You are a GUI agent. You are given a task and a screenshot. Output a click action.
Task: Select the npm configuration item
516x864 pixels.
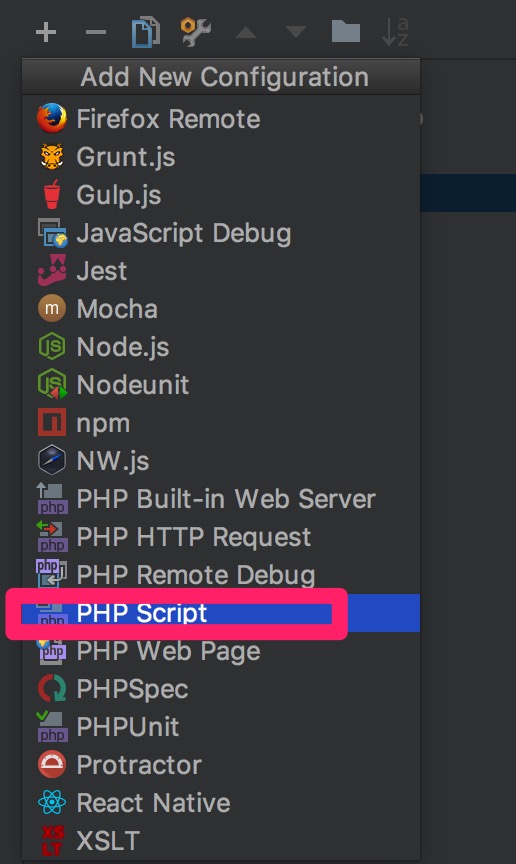(221, 423)
